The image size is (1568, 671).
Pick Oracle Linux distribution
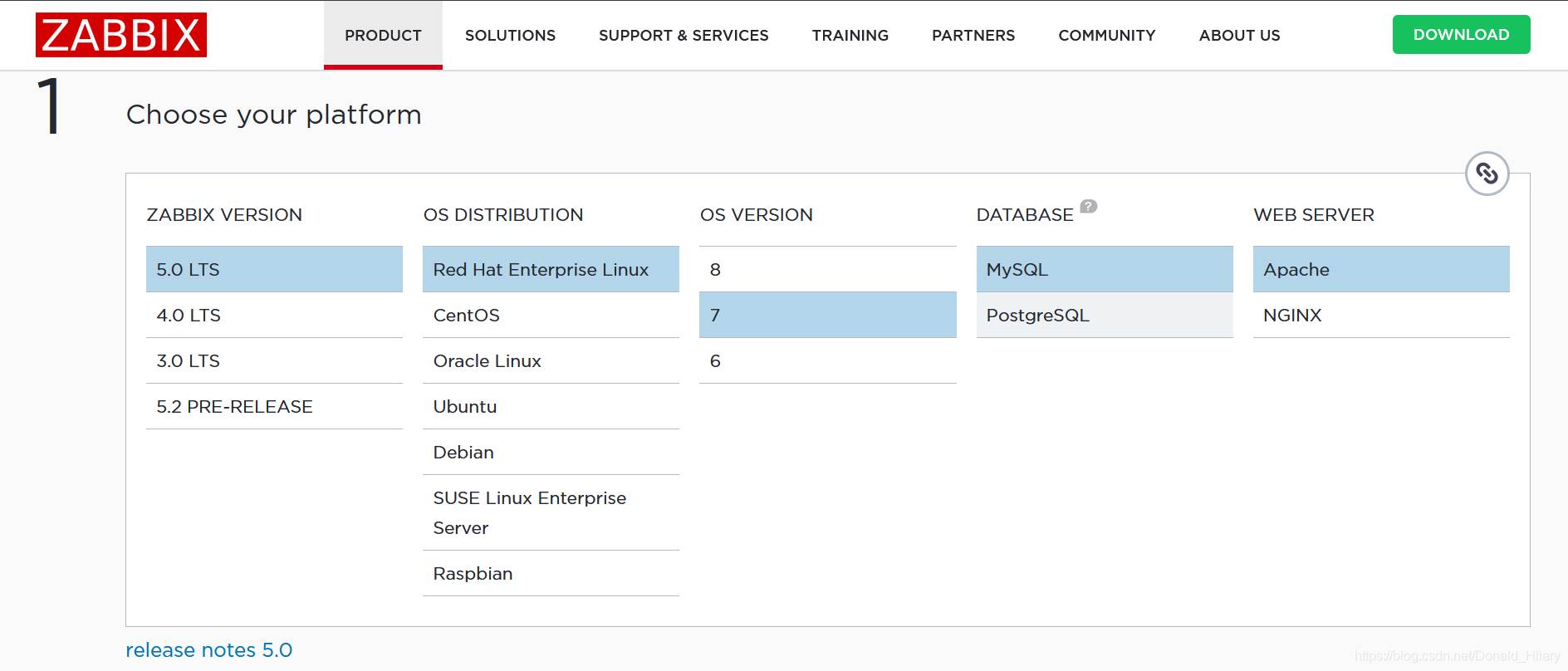pos(551,360)
